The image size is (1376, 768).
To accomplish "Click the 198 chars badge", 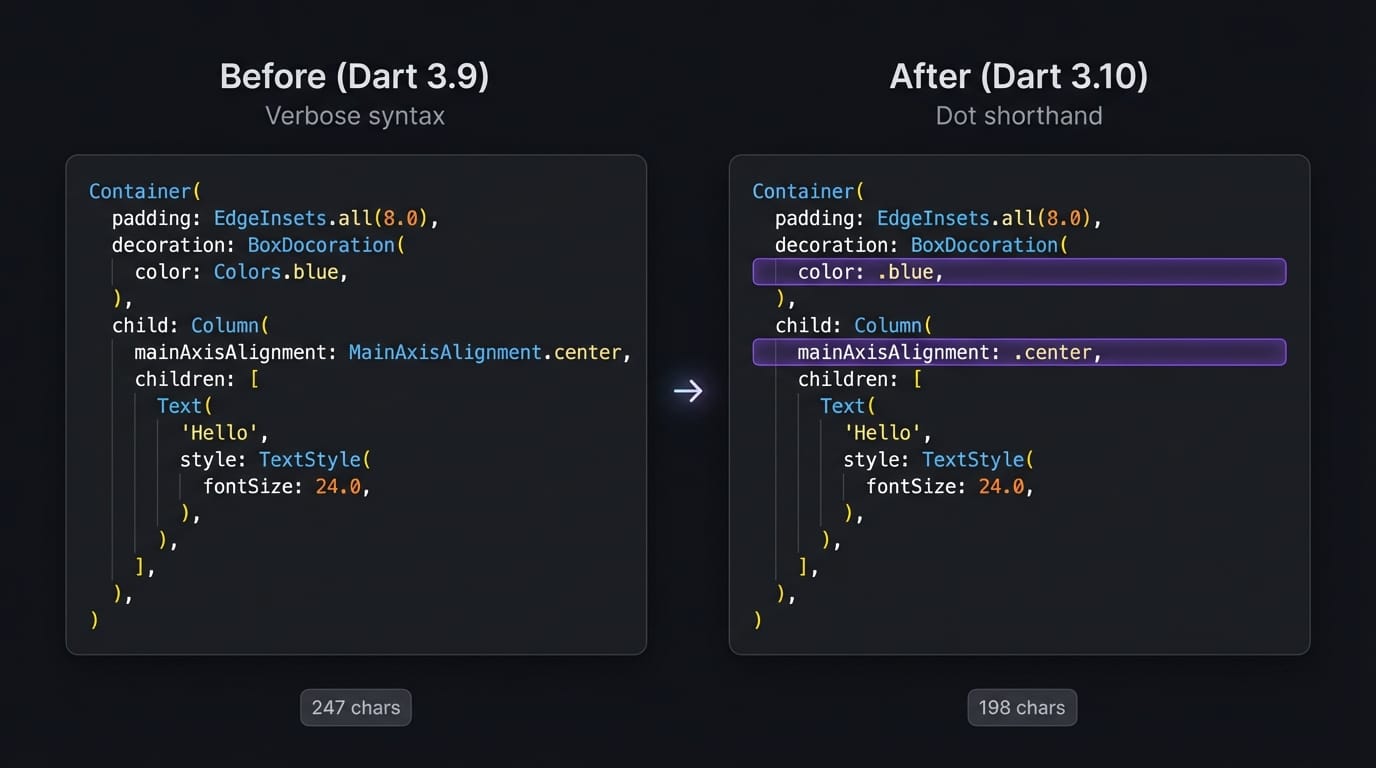I will click(x=1021, y=707).
